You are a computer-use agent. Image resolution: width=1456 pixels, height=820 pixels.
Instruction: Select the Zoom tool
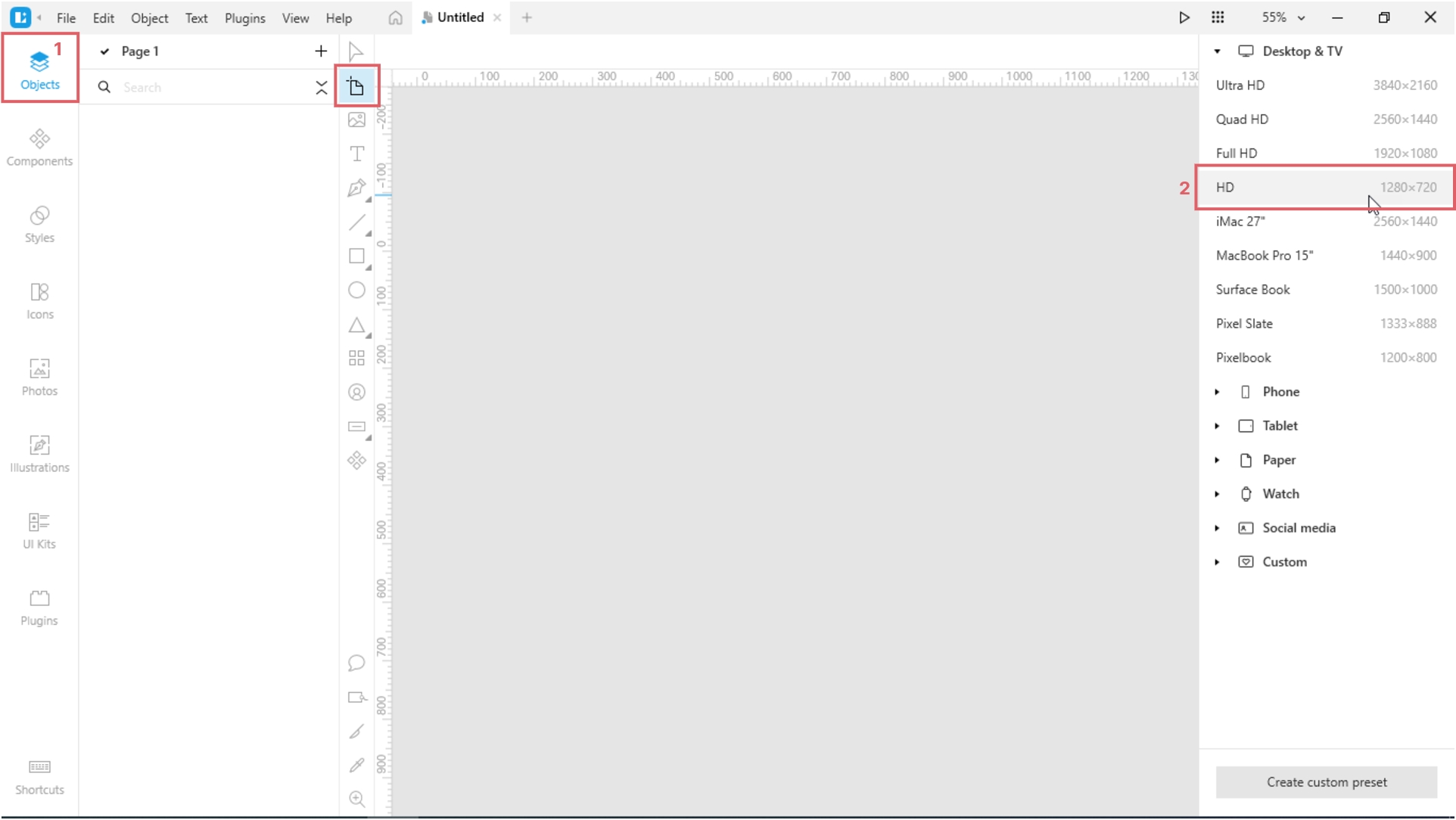point(356,799)
